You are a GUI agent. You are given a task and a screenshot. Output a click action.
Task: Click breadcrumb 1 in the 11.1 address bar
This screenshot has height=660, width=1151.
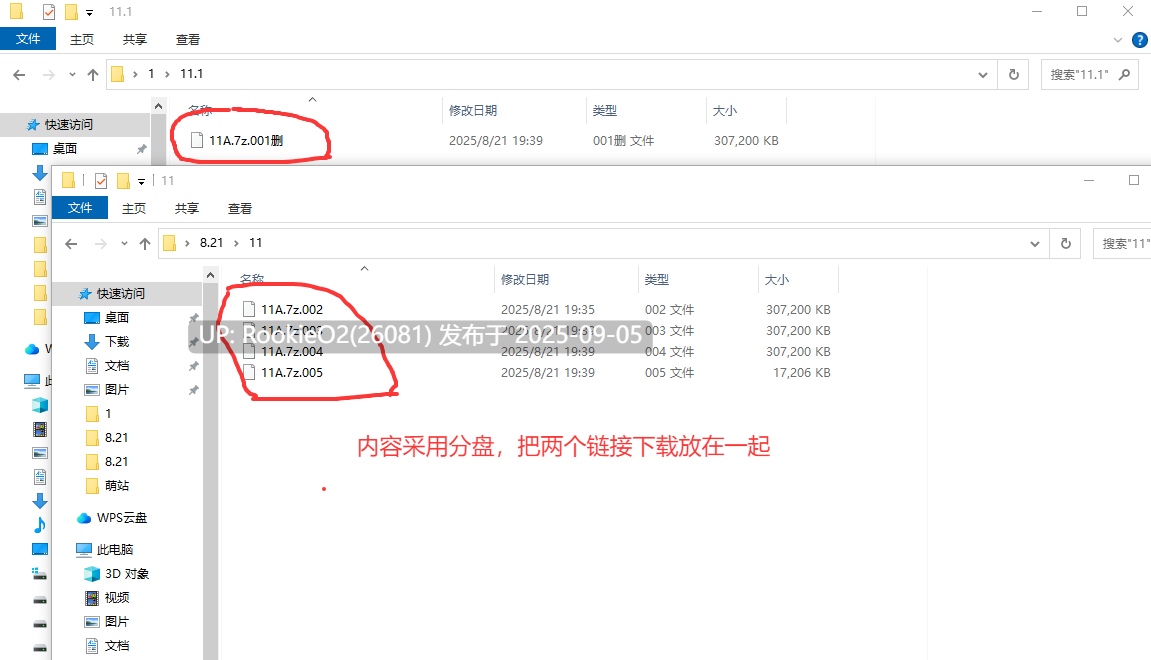(151, 73)
